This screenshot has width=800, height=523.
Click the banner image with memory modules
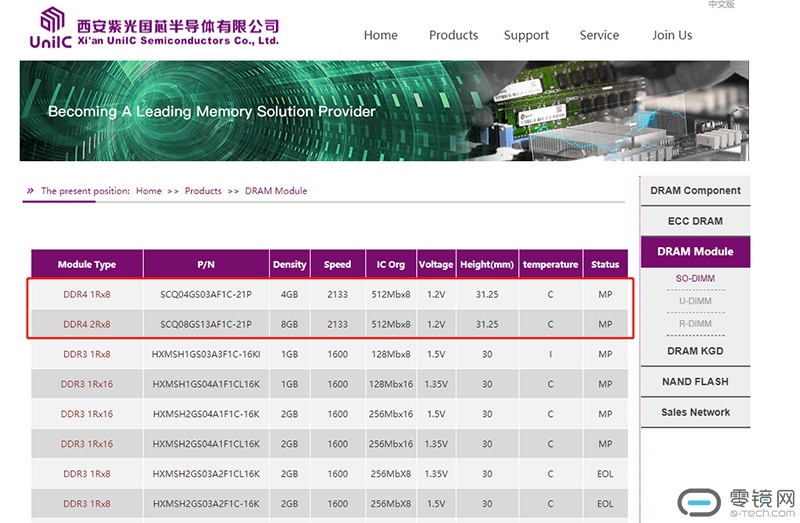tap(384, 110)
